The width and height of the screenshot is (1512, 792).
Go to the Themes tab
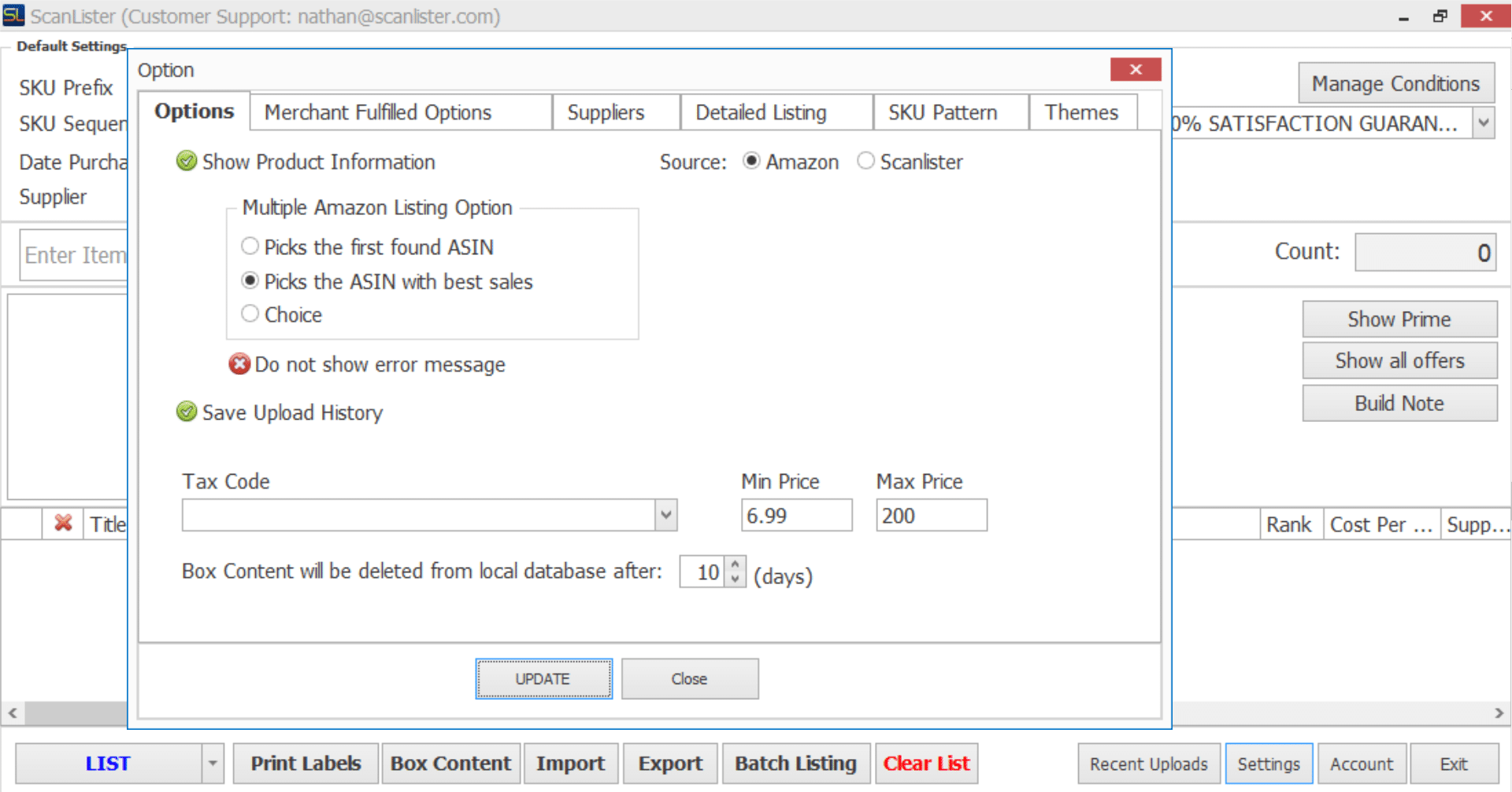(1084, 113)
